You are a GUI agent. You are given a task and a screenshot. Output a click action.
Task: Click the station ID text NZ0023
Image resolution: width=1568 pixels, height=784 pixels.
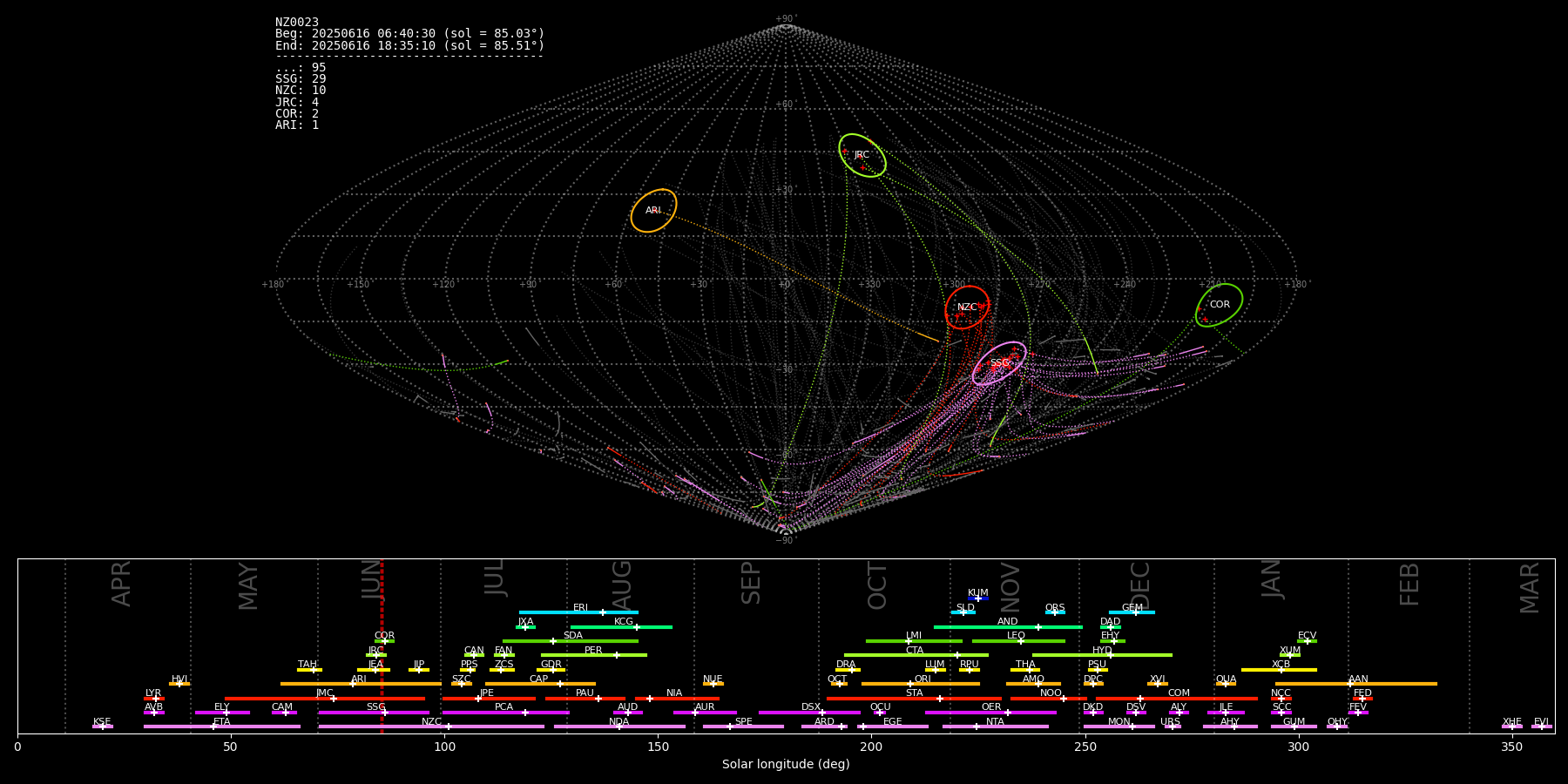coord(297,23)
